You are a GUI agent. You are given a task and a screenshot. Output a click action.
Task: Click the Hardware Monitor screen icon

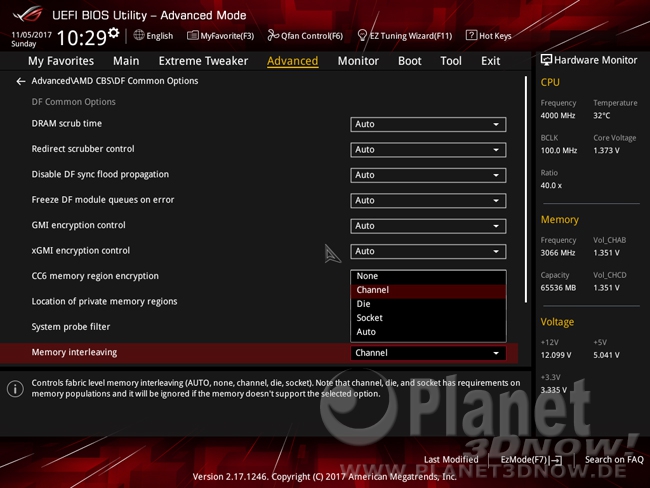[546, 60]
